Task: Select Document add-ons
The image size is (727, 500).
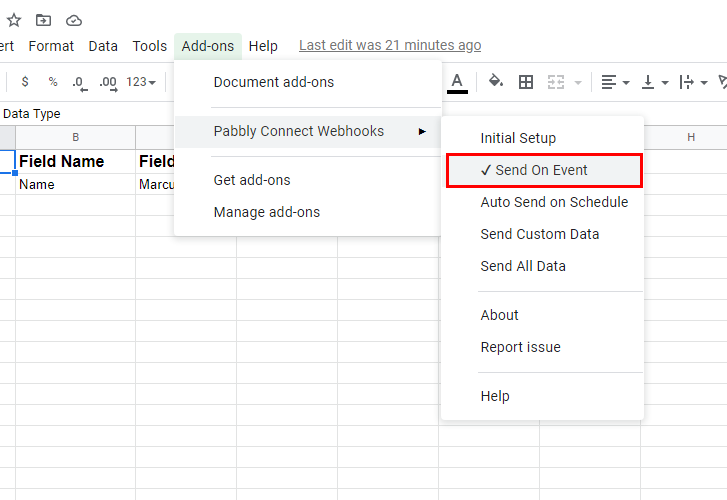Action: click(307, 82)
